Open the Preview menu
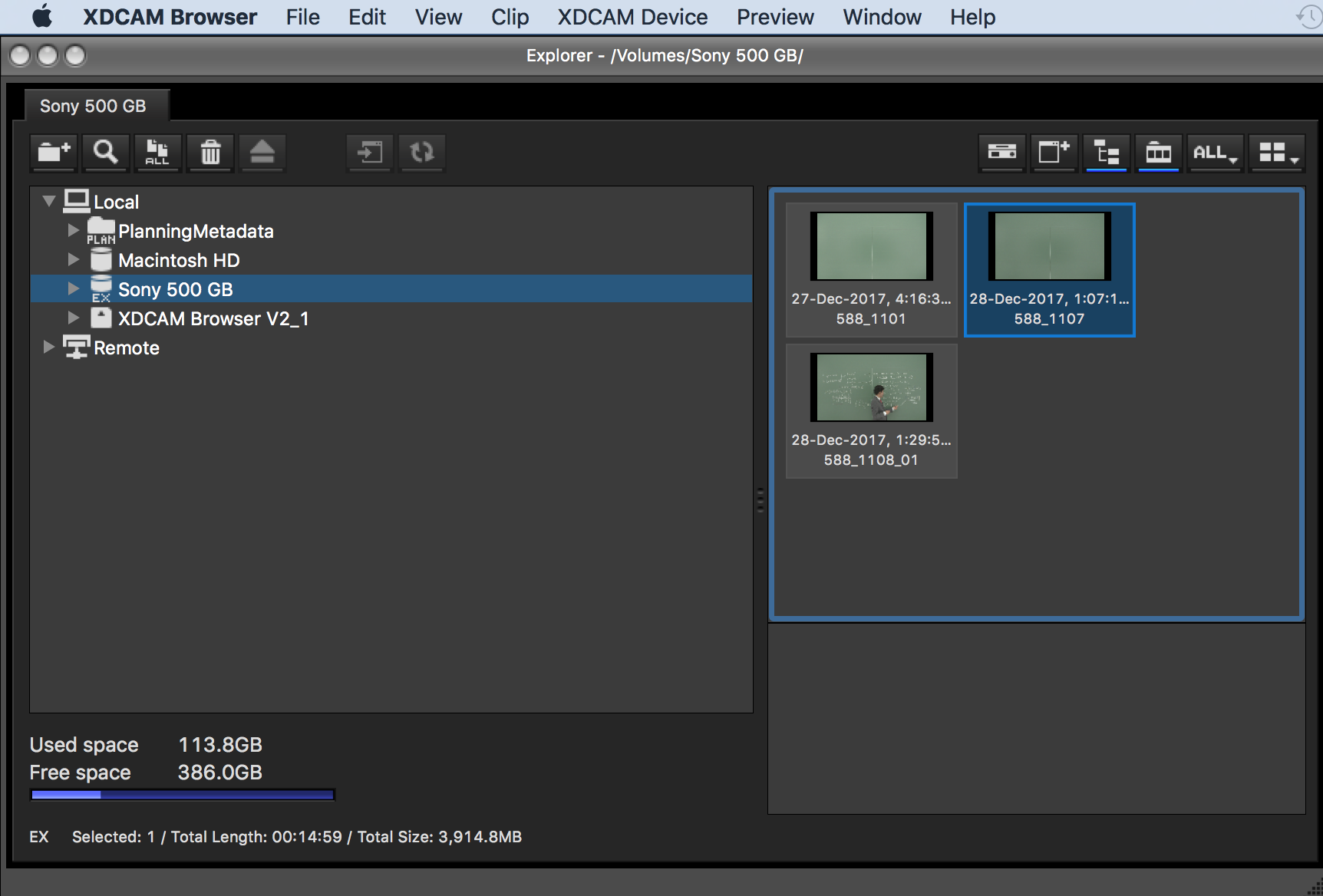Viewport: 1323px width, 896px height. pos(775,17)
